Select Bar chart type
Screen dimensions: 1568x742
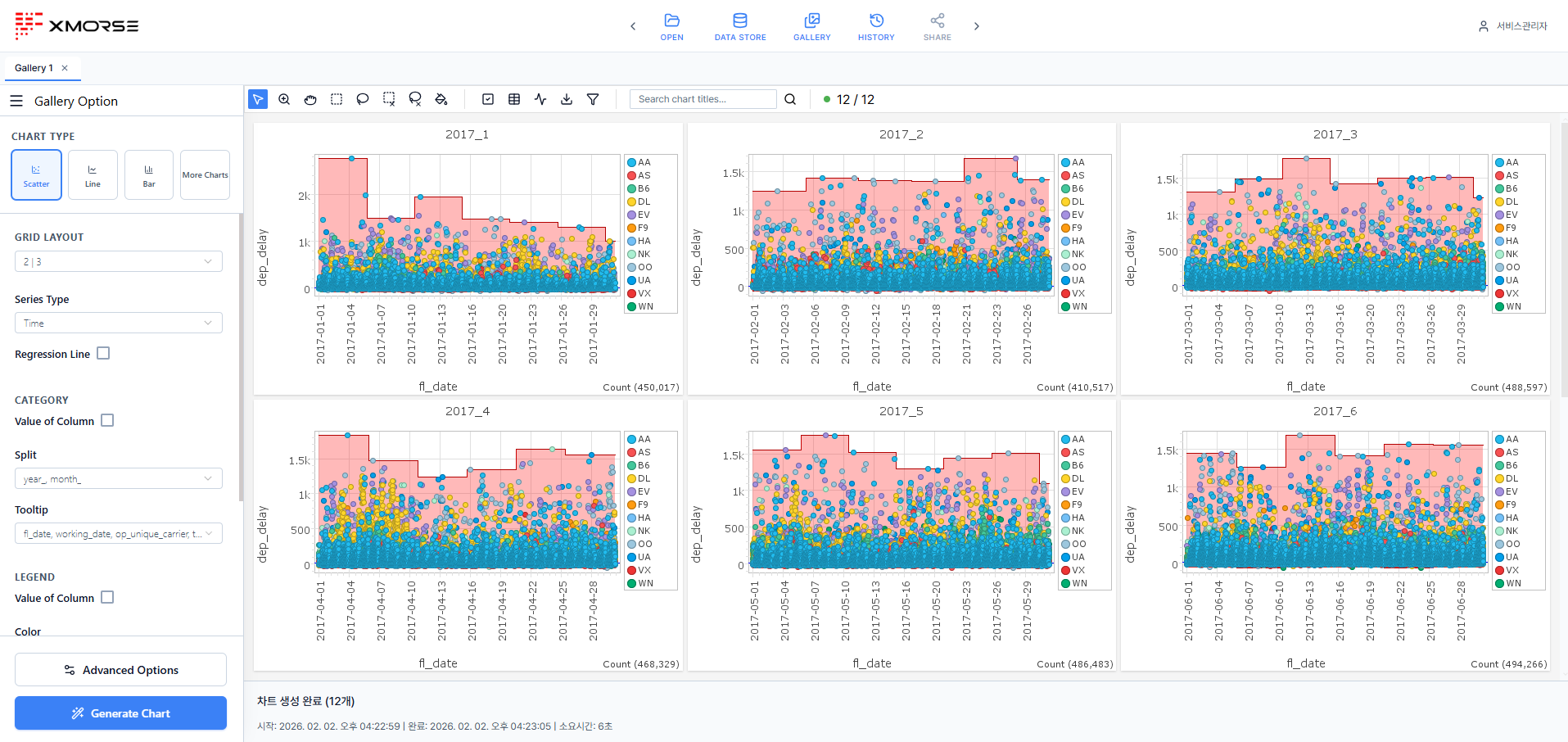coord(149,174)
